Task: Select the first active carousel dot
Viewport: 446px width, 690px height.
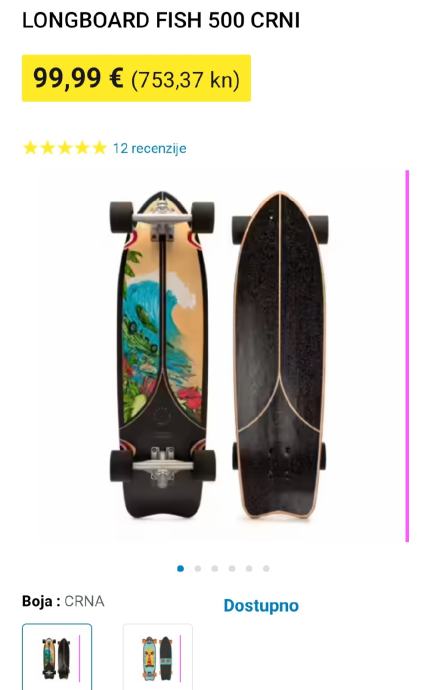Action: click(x=180, y=569)
